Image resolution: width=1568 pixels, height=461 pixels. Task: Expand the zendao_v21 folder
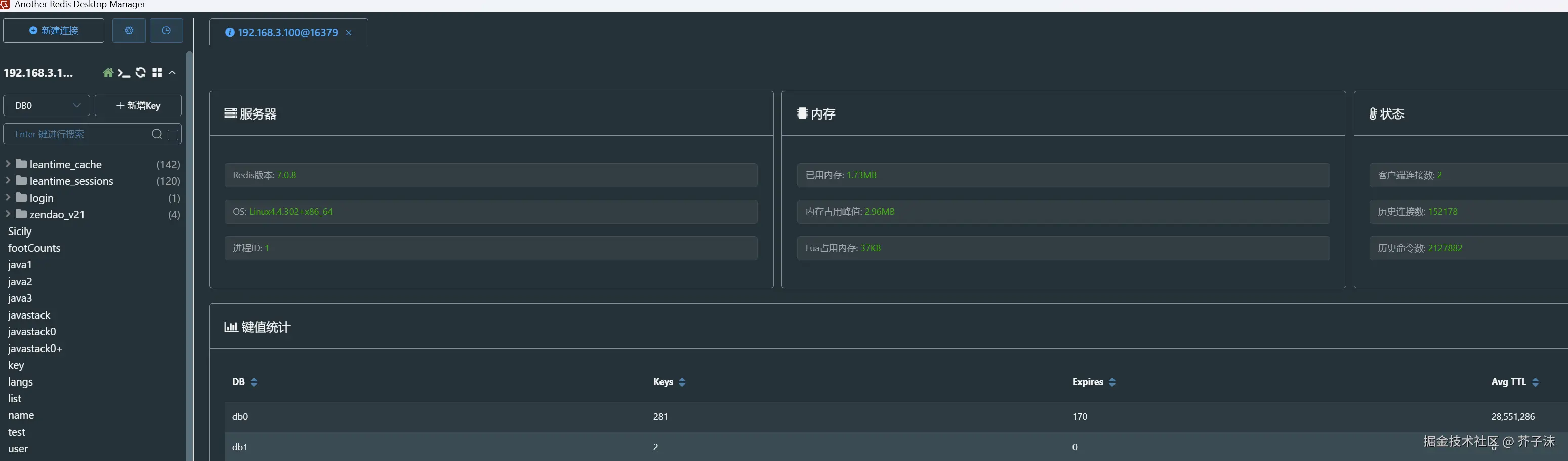pyautogui.click(x=8, y=214)
